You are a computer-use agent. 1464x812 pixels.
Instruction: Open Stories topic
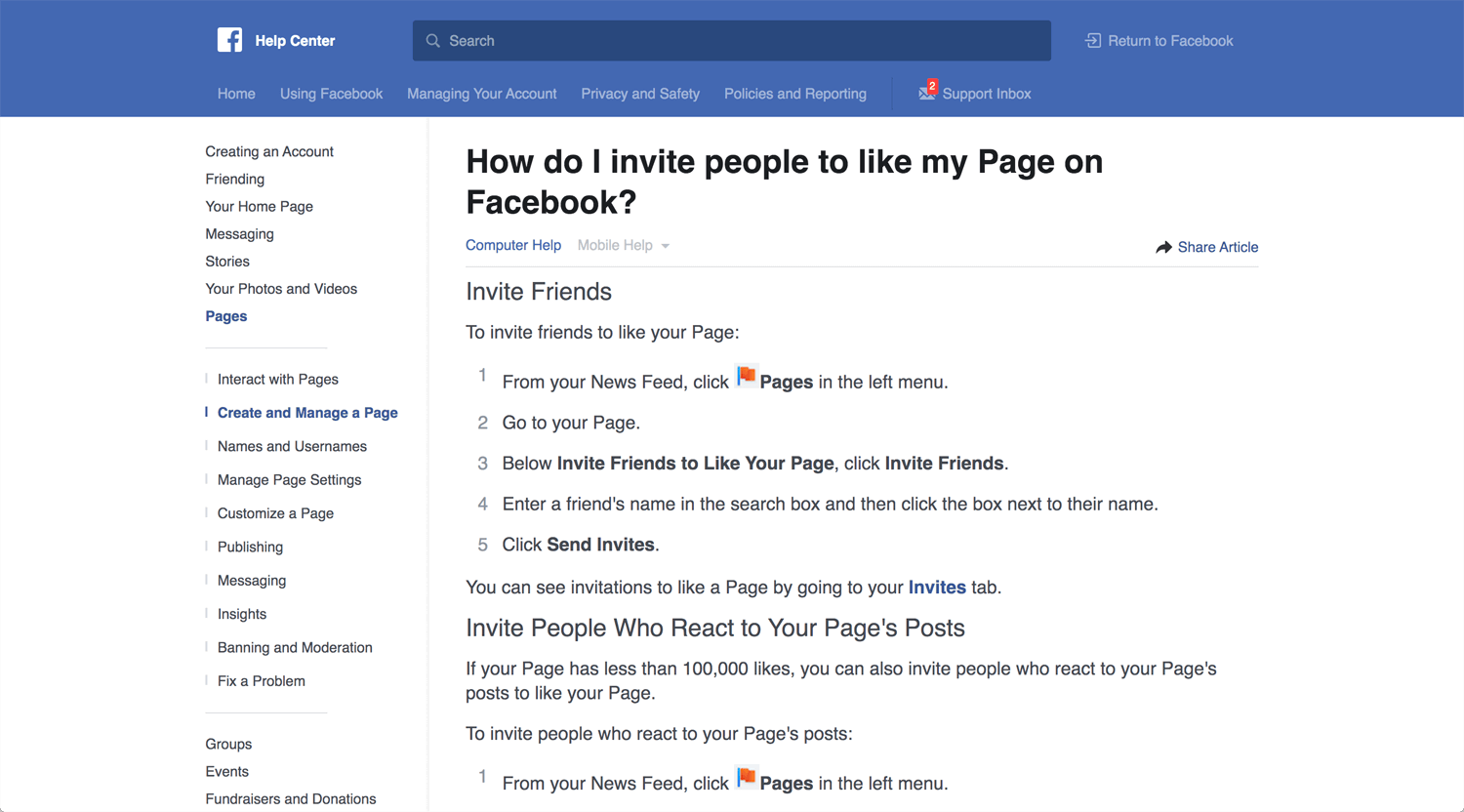(227, 261)
